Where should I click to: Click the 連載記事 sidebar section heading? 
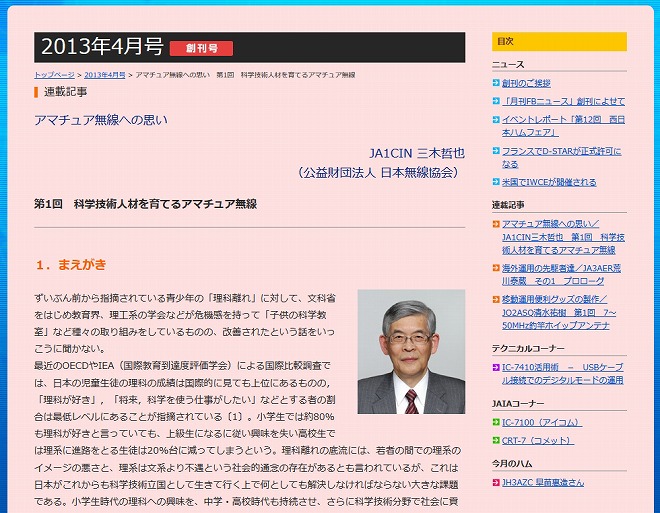[508, 205]
